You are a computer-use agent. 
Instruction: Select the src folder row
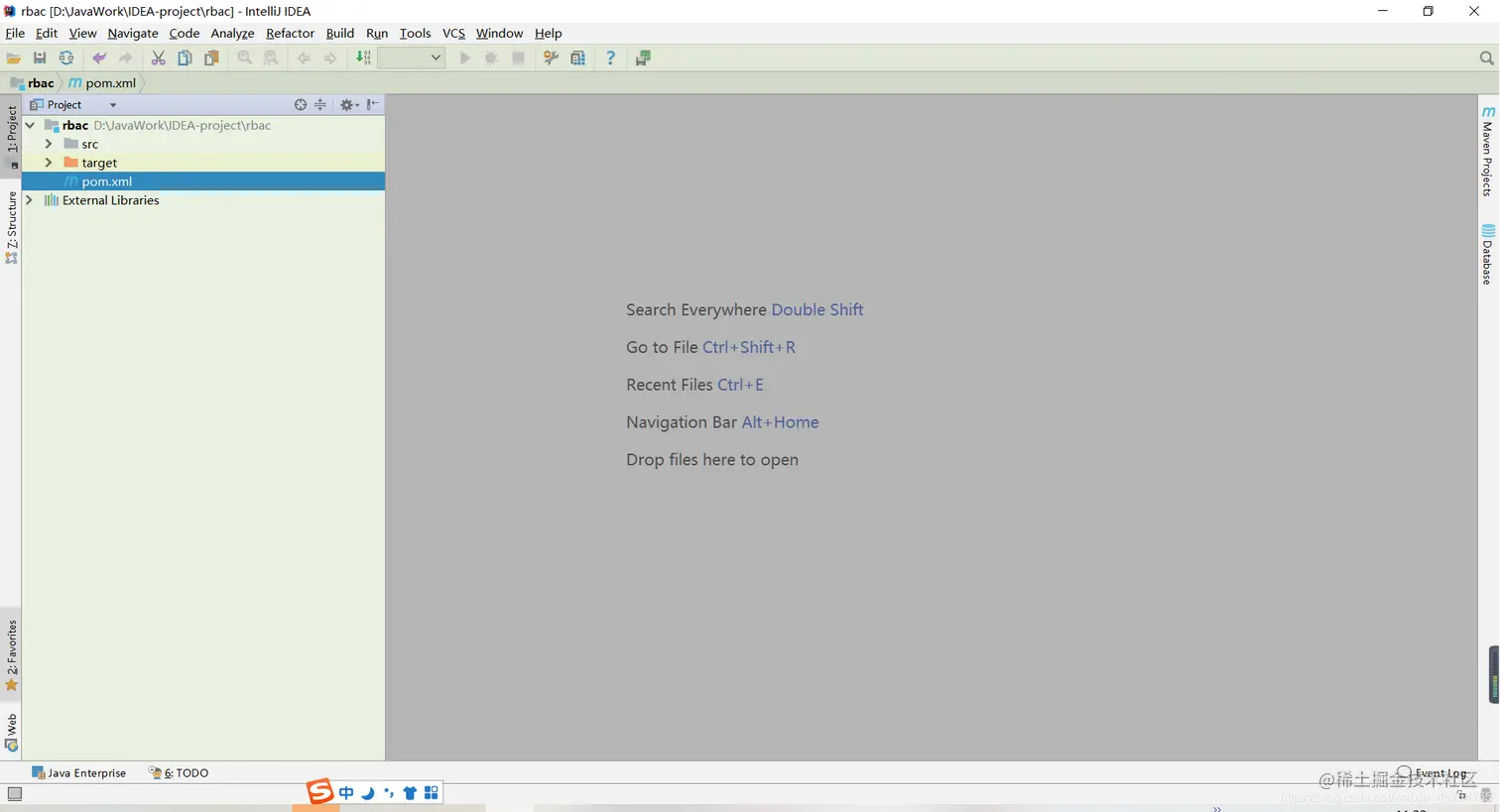click(203, 144)
